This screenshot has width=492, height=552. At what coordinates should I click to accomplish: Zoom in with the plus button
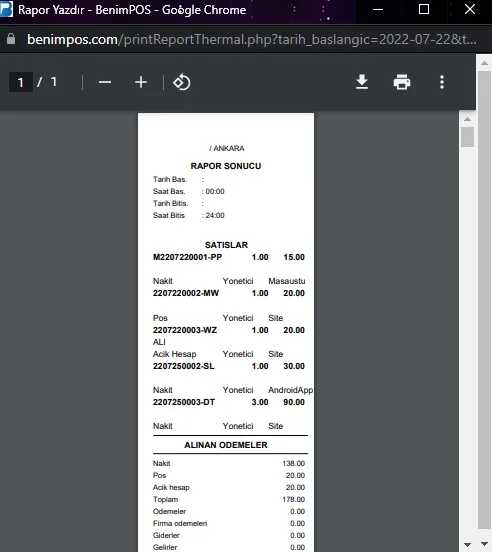(141, 82)
